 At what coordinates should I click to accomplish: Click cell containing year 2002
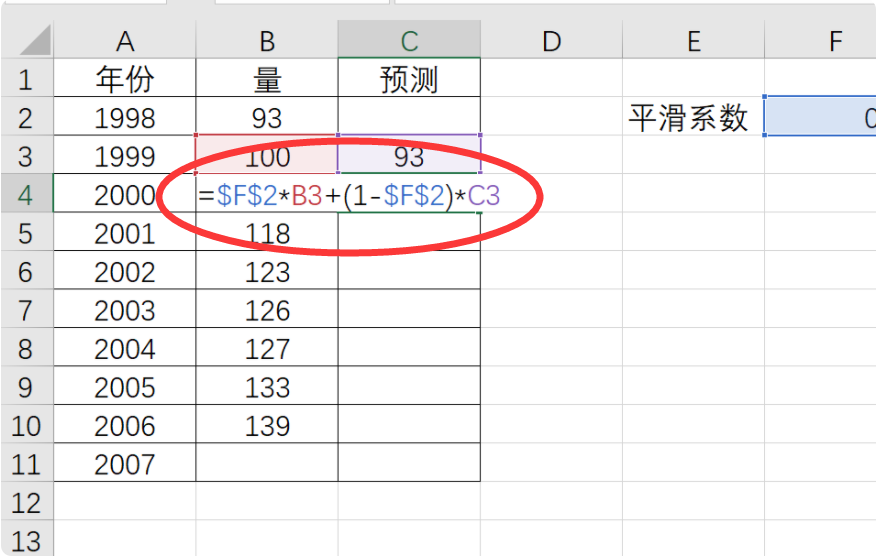(125, 270)
